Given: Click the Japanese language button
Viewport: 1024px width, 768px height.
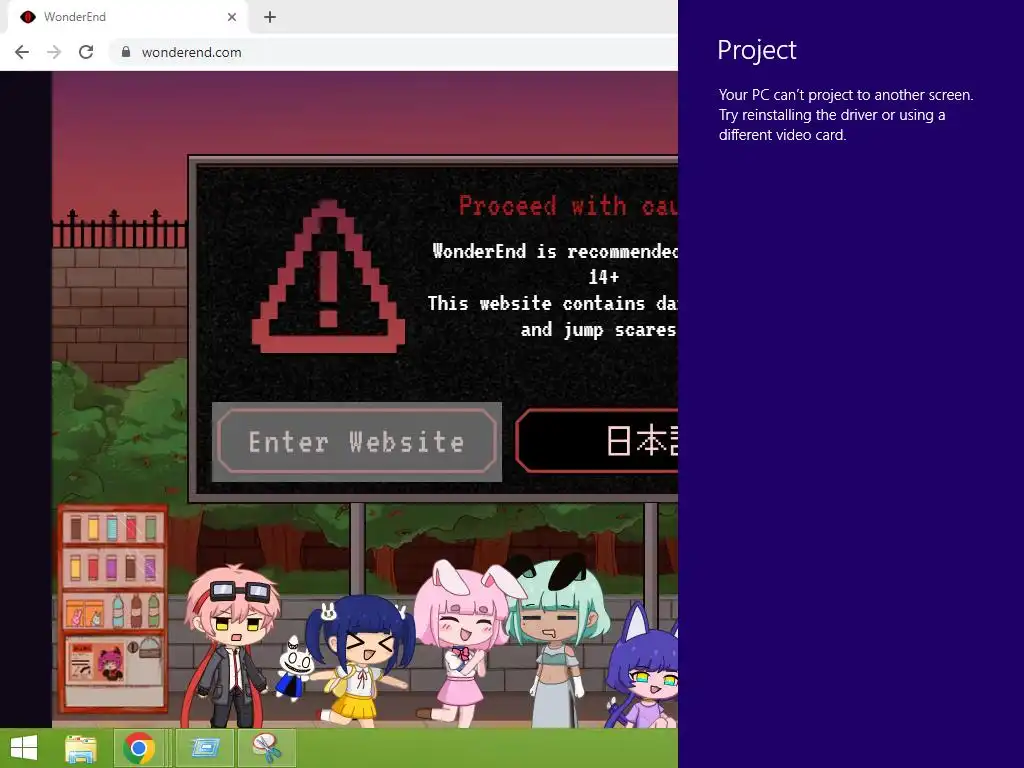Looking at the screenshot, I should pos(597,441).
